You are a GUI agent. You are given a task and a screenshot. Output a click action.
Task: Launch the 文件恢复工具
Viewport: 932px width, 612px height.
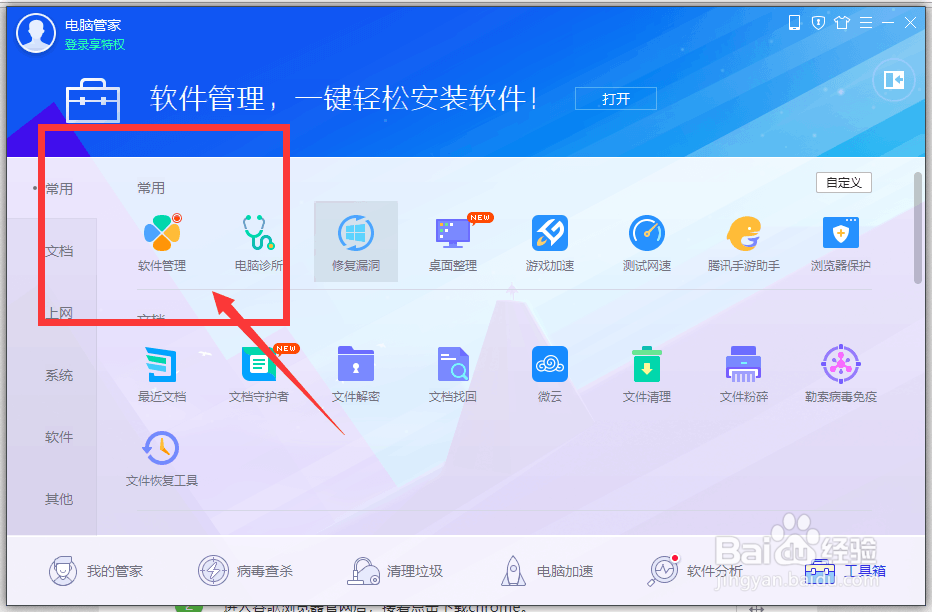pyautogui.click(x=162, y=459)
